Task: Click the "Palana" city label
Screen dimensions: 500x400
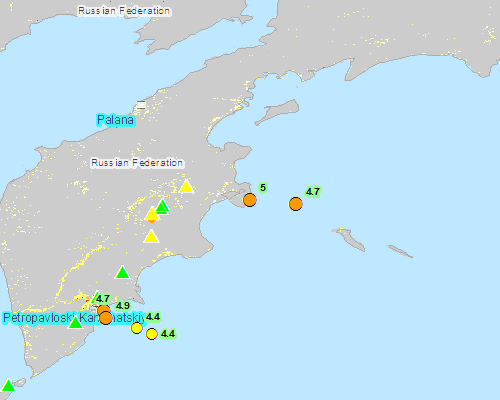Action: pos(116,120)
